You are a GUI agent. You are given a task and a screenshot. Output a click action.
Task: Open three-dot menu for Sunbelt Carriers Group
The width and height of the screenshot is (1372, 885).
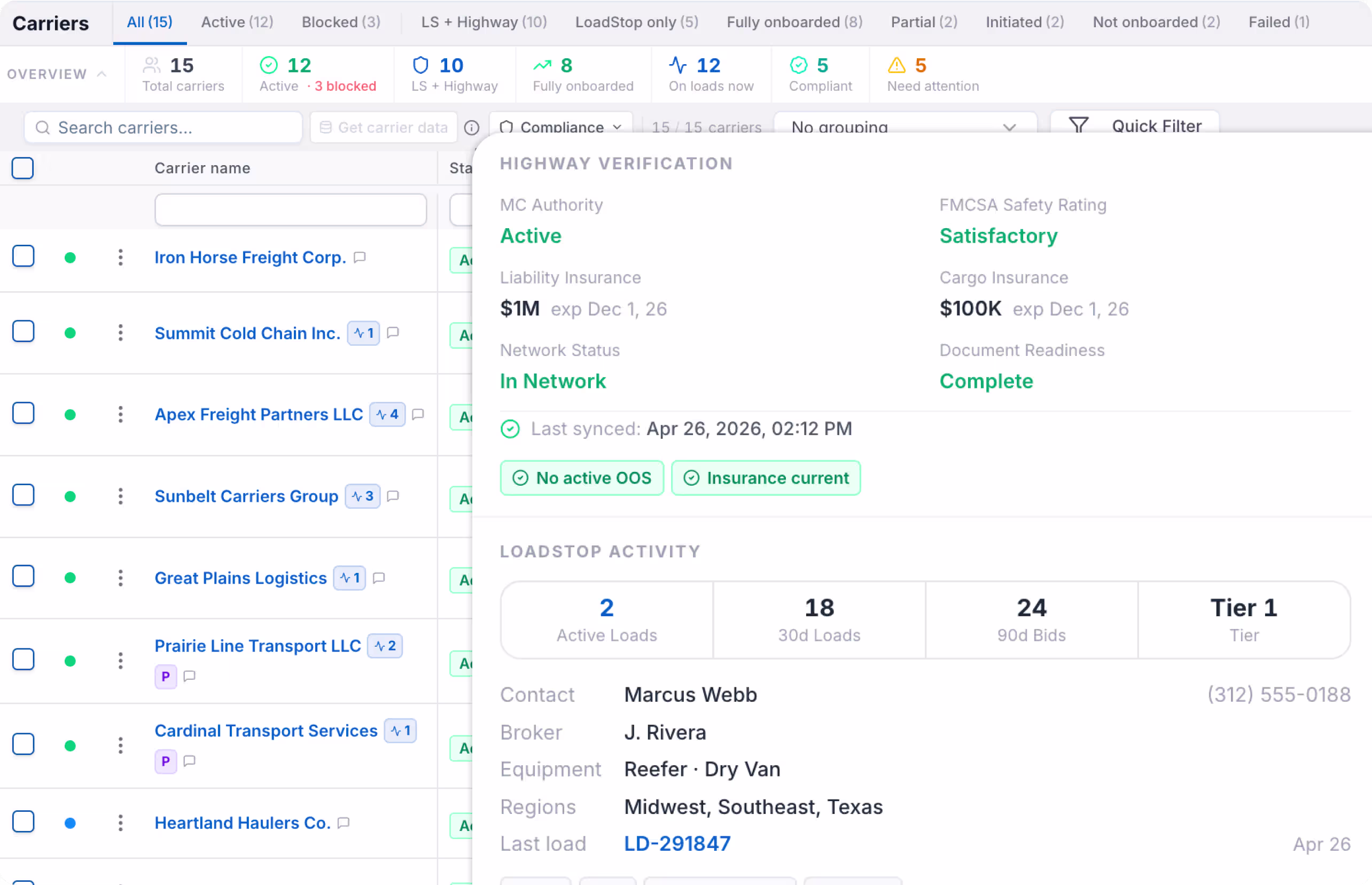[120, 496]
